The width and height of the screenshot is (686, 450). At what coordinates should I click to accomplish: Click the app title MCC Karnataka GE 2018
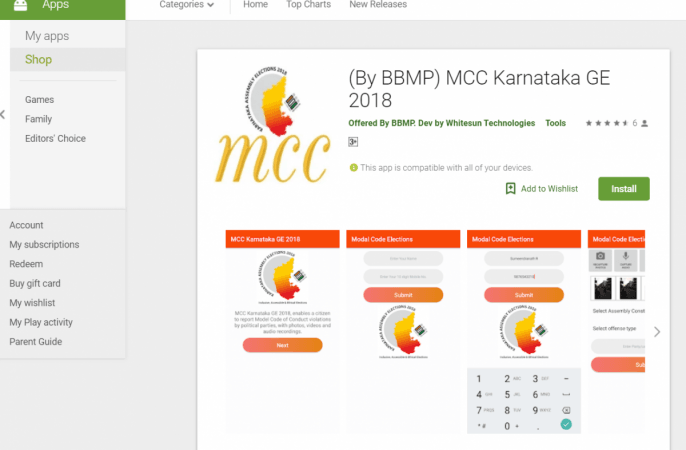pyautogui.click(x=479, y=89)
